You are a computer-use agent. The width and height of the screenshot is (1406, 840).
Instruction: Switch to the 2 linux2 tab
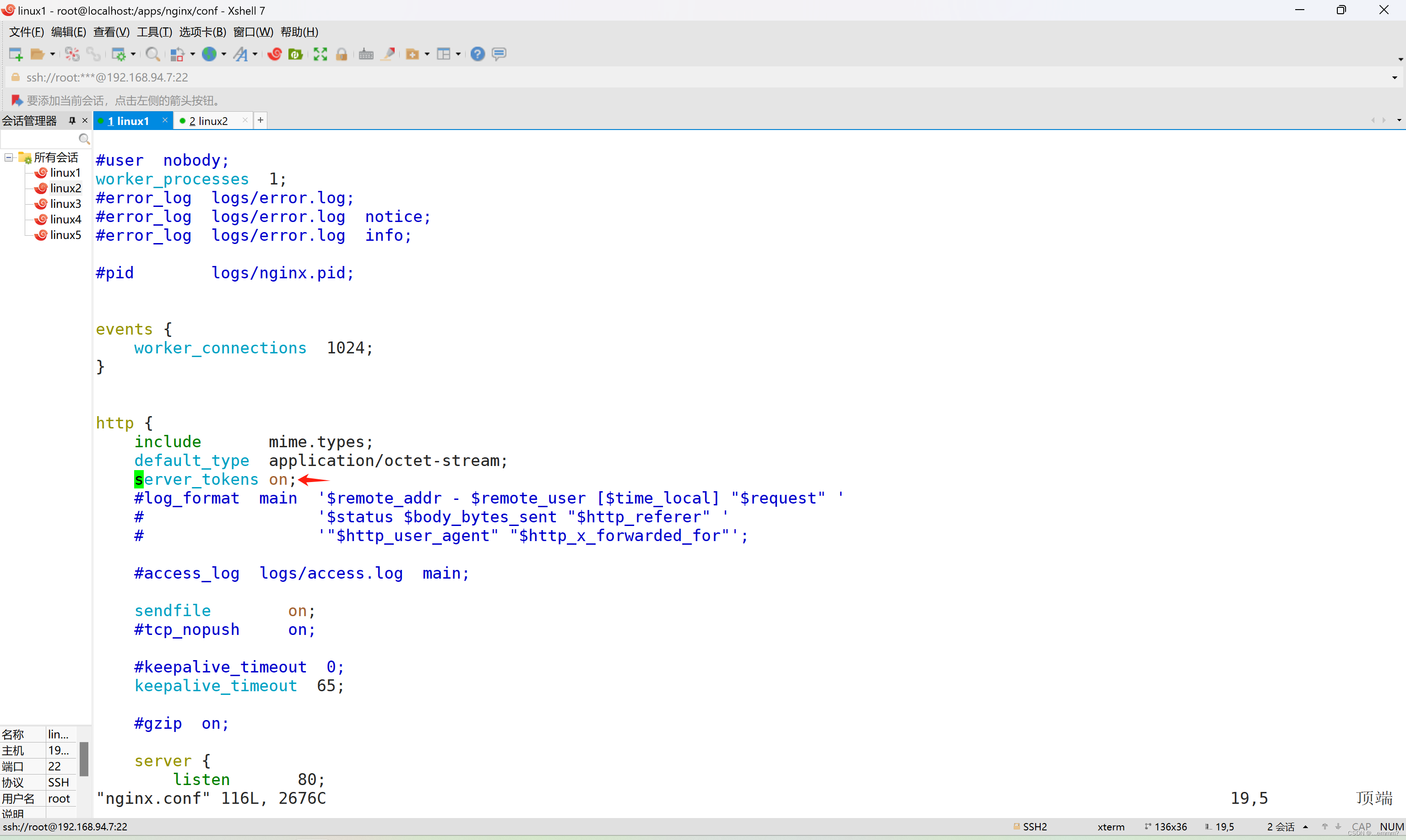point(208,121)
